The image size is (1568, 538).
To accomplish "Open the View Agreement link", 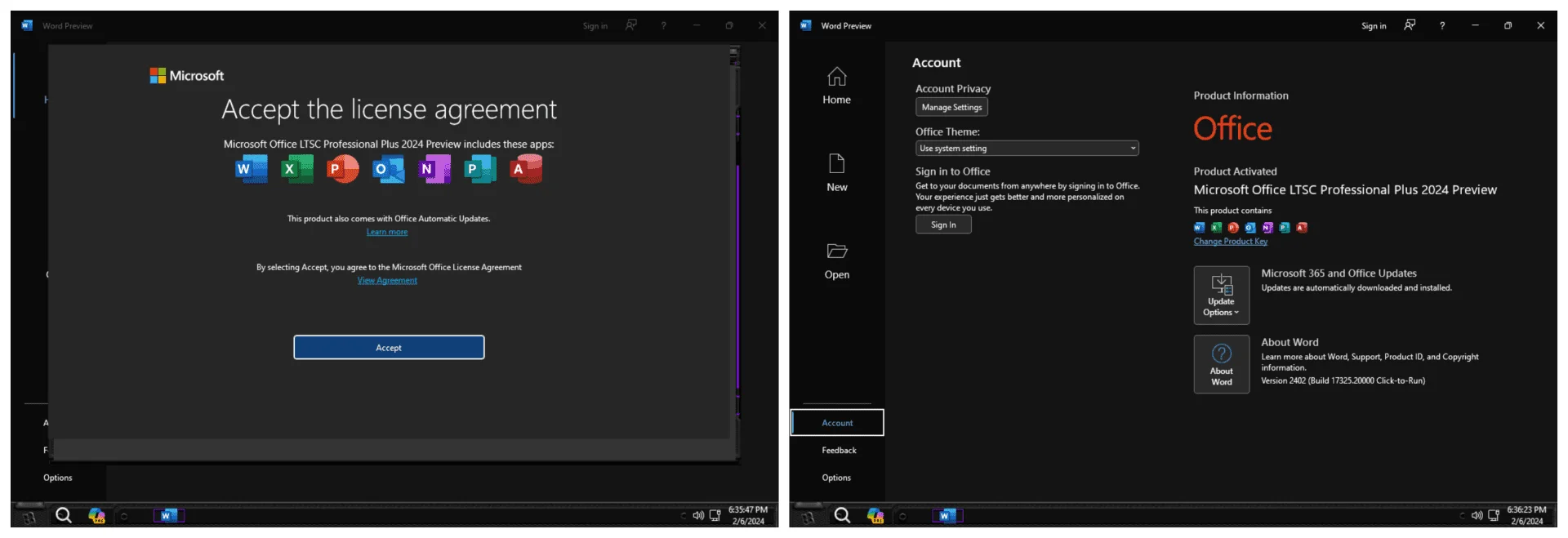I will [387, 280].
